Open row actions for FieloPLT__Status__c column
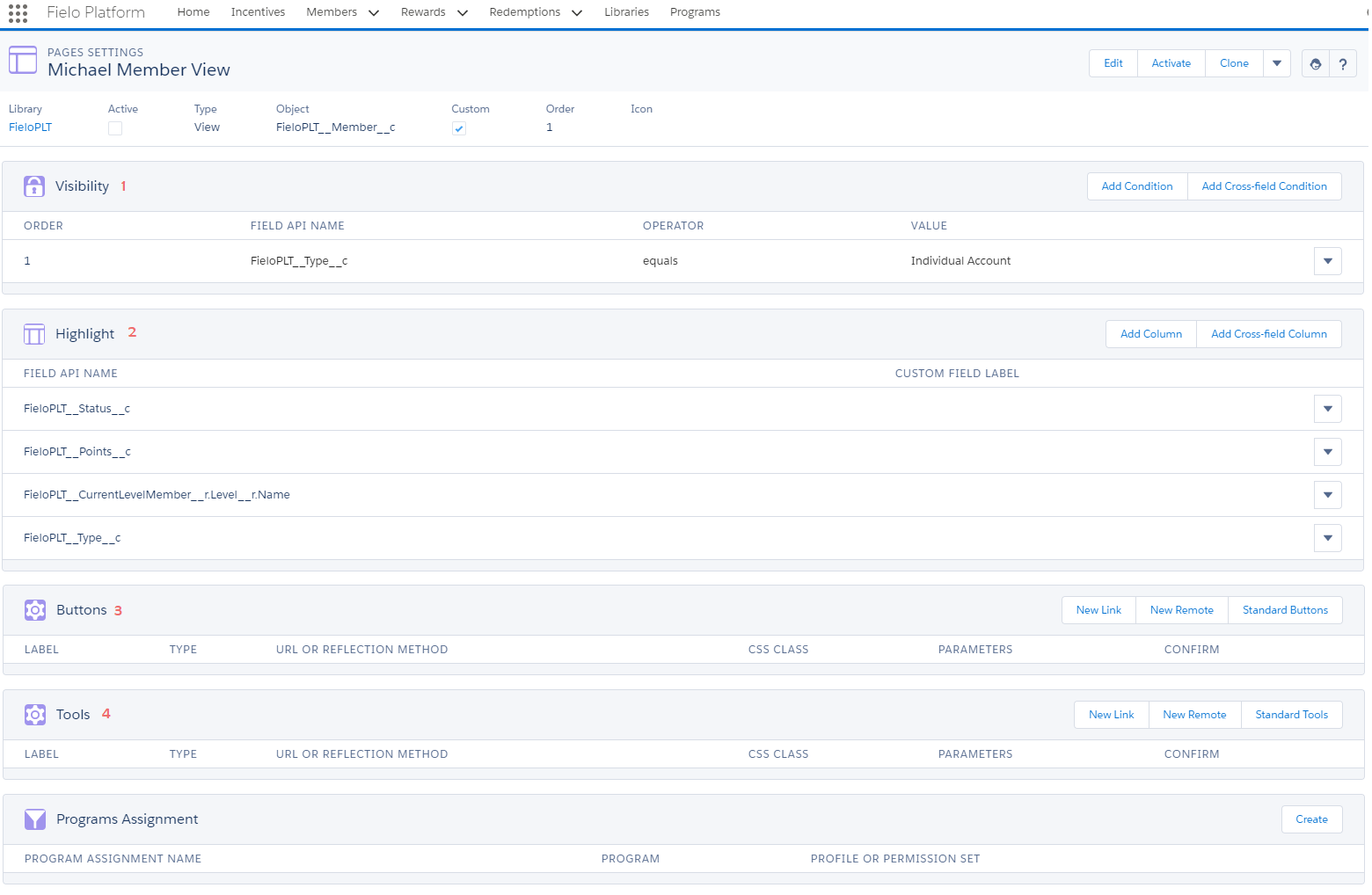This screenshot has width=1372, height=895. (1328, 409)
